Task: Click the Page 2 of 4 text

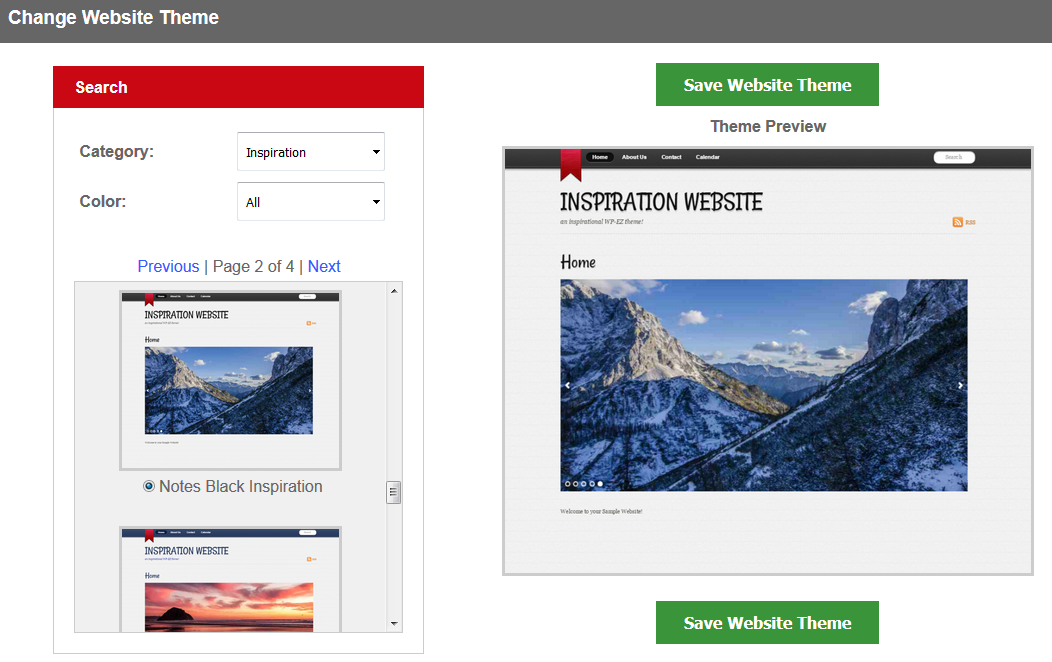Action: [254, 266]
